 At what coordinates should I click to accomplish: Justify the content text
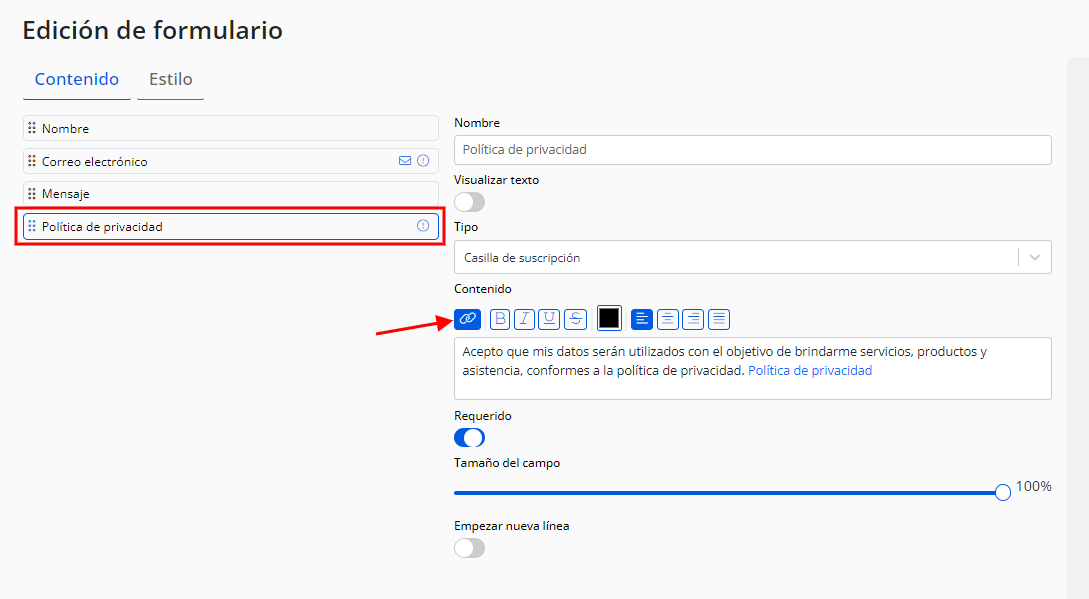719,319
